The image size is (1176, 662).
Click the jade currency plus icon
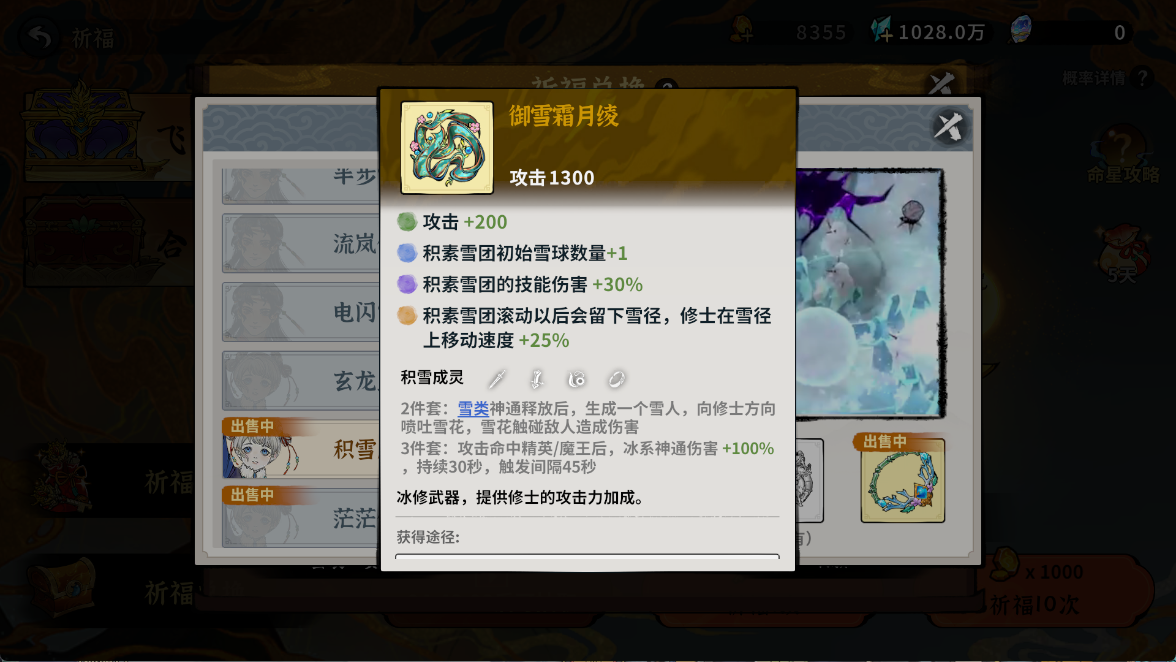[882, 31]
